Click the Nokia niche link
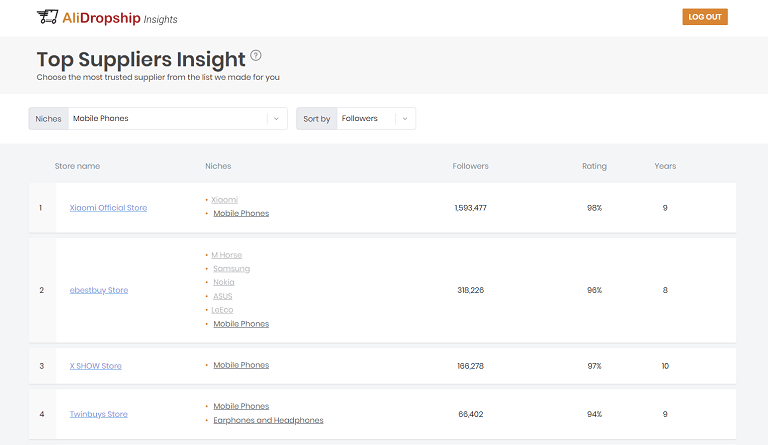 tap(224, 283)
